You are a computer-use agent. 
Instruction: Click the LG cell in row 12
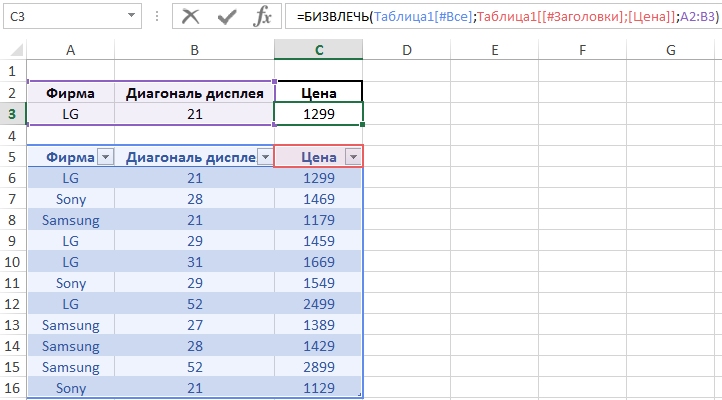click(70, 304)
